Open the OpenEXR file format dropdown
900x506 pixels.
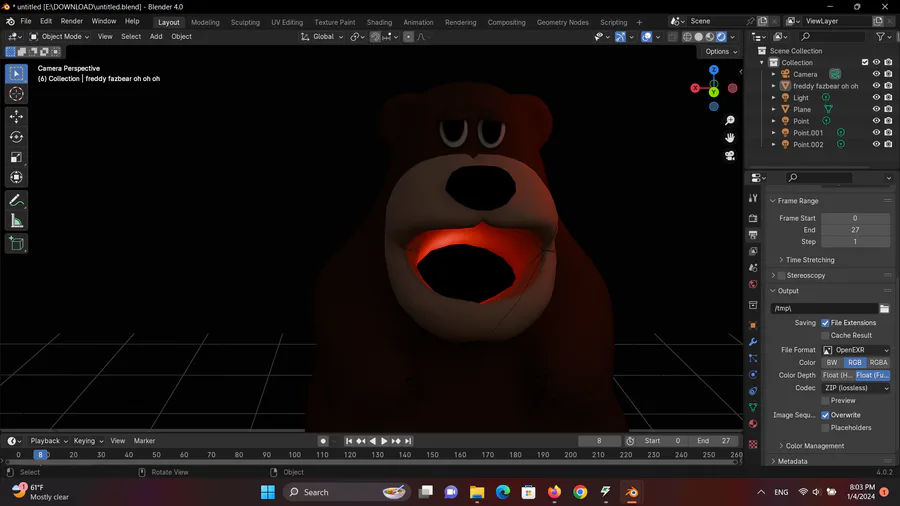[856, 350]
